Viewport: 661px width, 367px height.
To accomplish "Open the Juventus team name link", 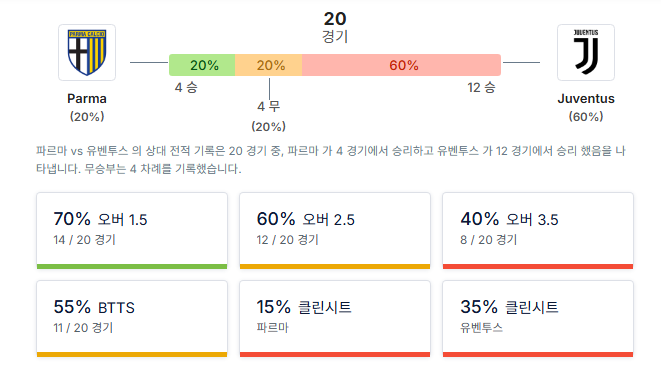I will (586, 99).
